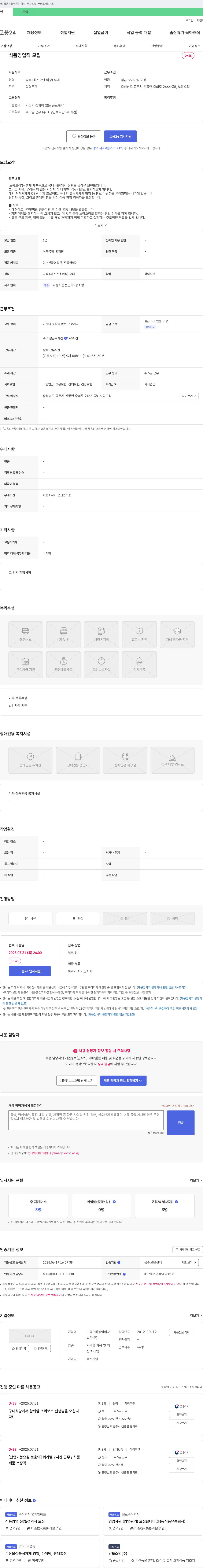Open 지도 보기 dropdown for 근무 예정지

point(189,396)
